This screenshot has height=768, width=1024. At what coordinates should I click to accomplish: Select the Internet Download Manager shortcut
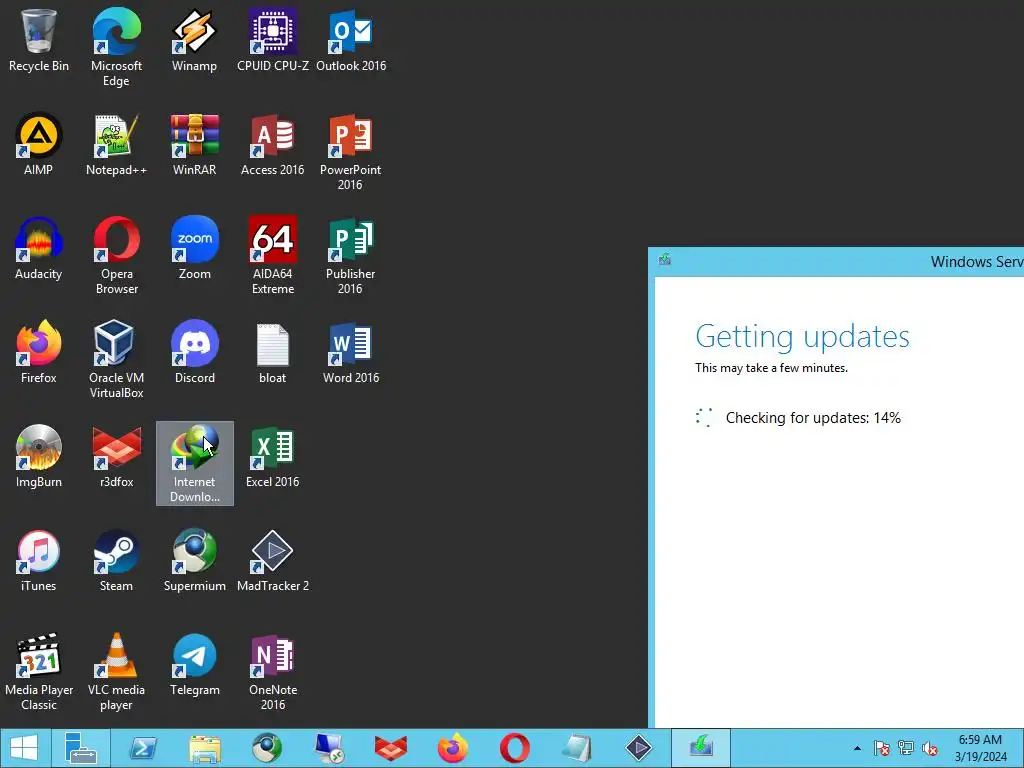pos(195,464)
